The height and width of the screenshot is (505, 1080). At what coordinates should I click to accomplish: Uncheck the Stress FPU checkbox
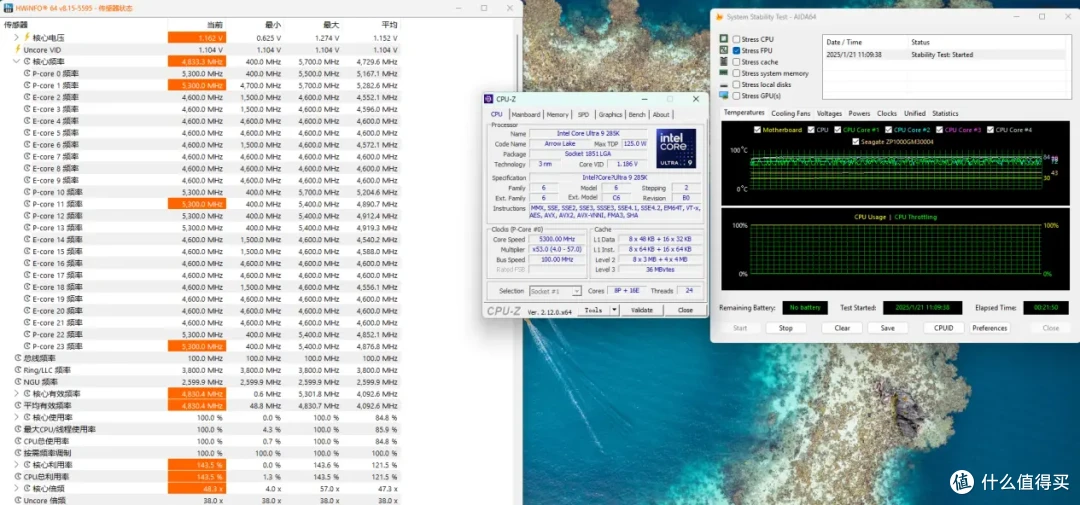coord(737,51)
